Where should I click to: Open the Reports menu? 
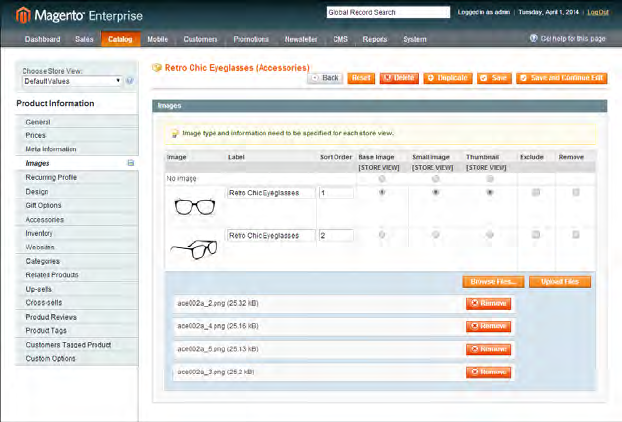[375, 39]
